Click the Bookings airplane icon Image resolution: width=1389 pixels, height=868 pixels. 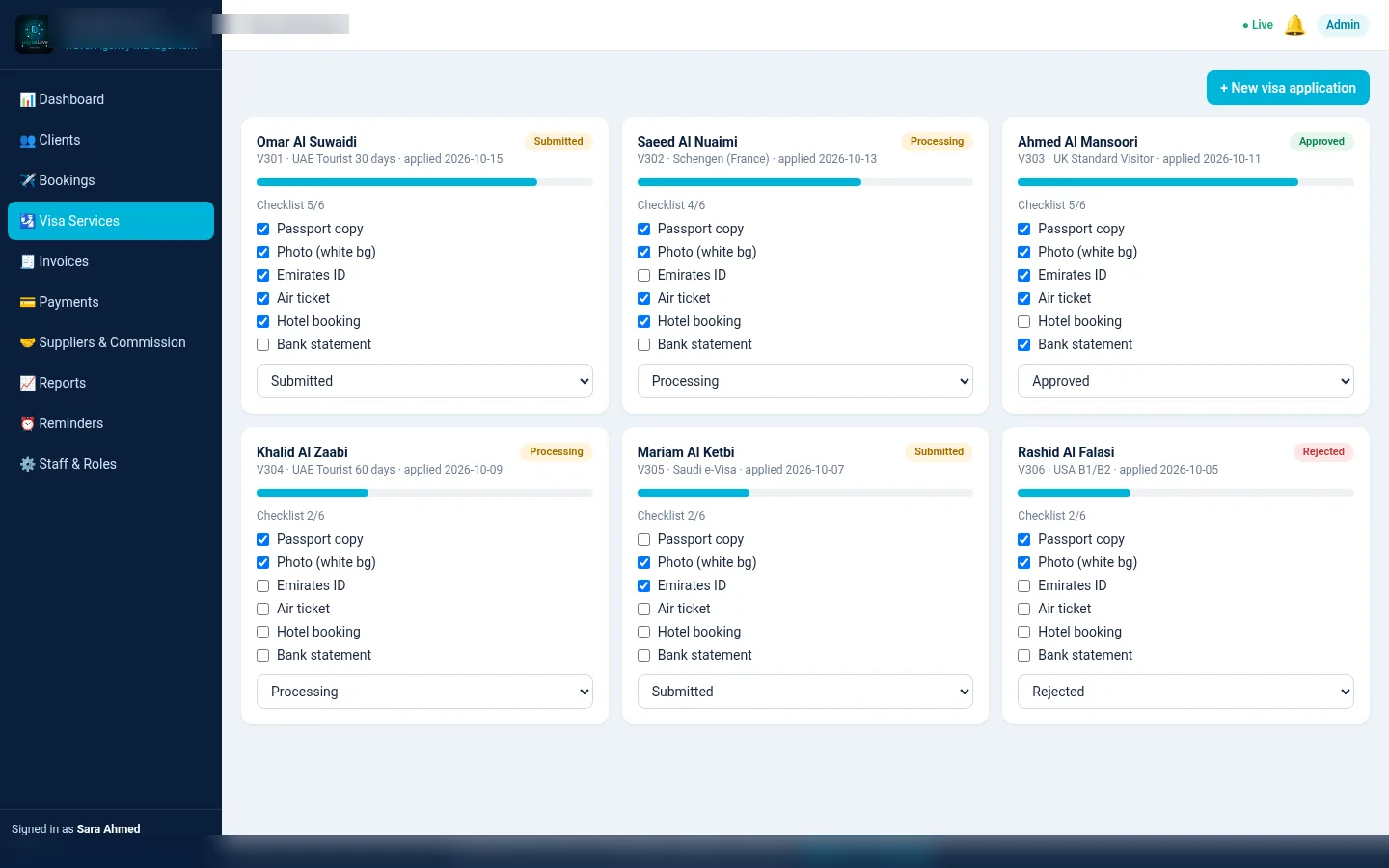click(27, 180)
